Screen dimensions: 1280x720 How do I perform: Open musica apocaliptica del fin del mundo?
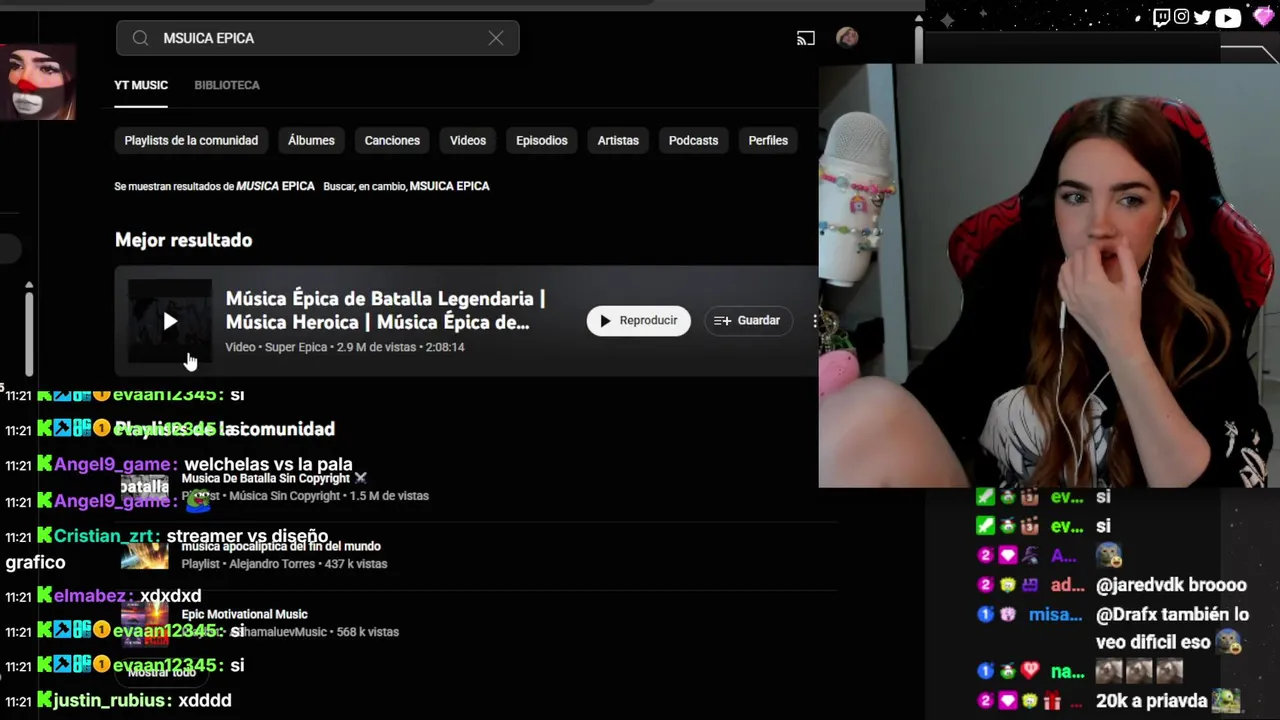(281, 546)
